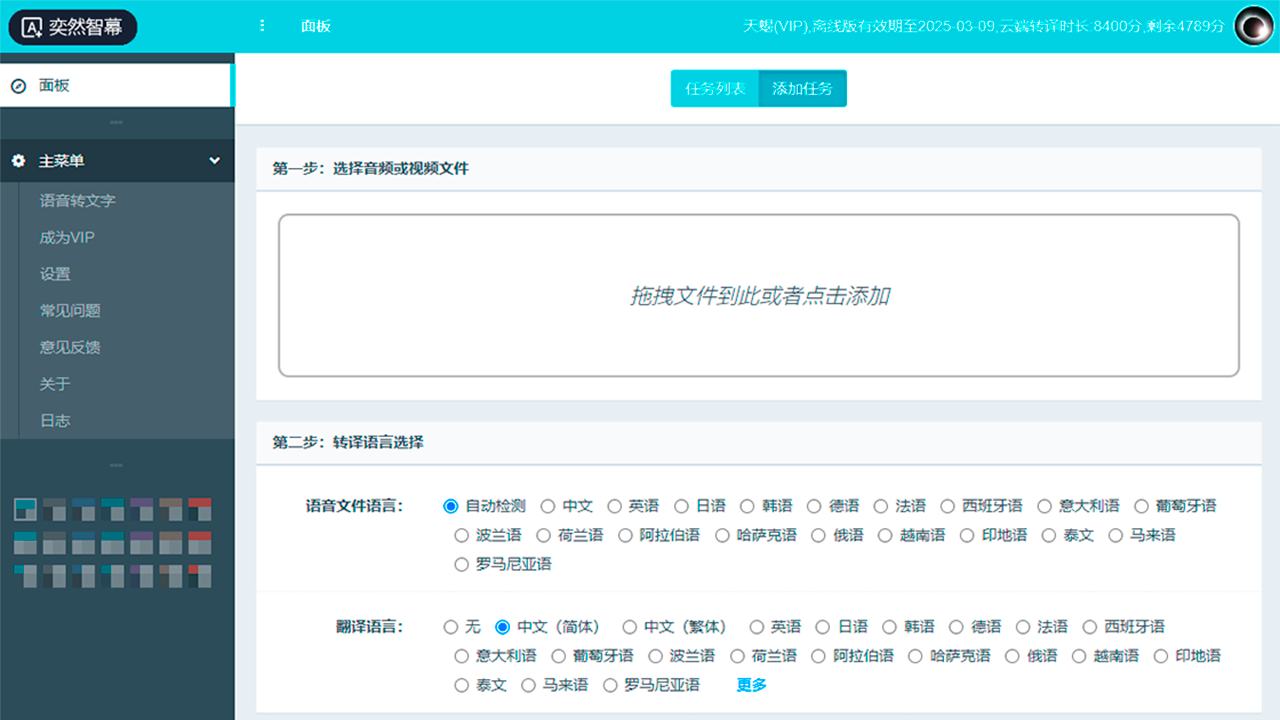Select the red theme swatch in the sidebar

[199, 509]
